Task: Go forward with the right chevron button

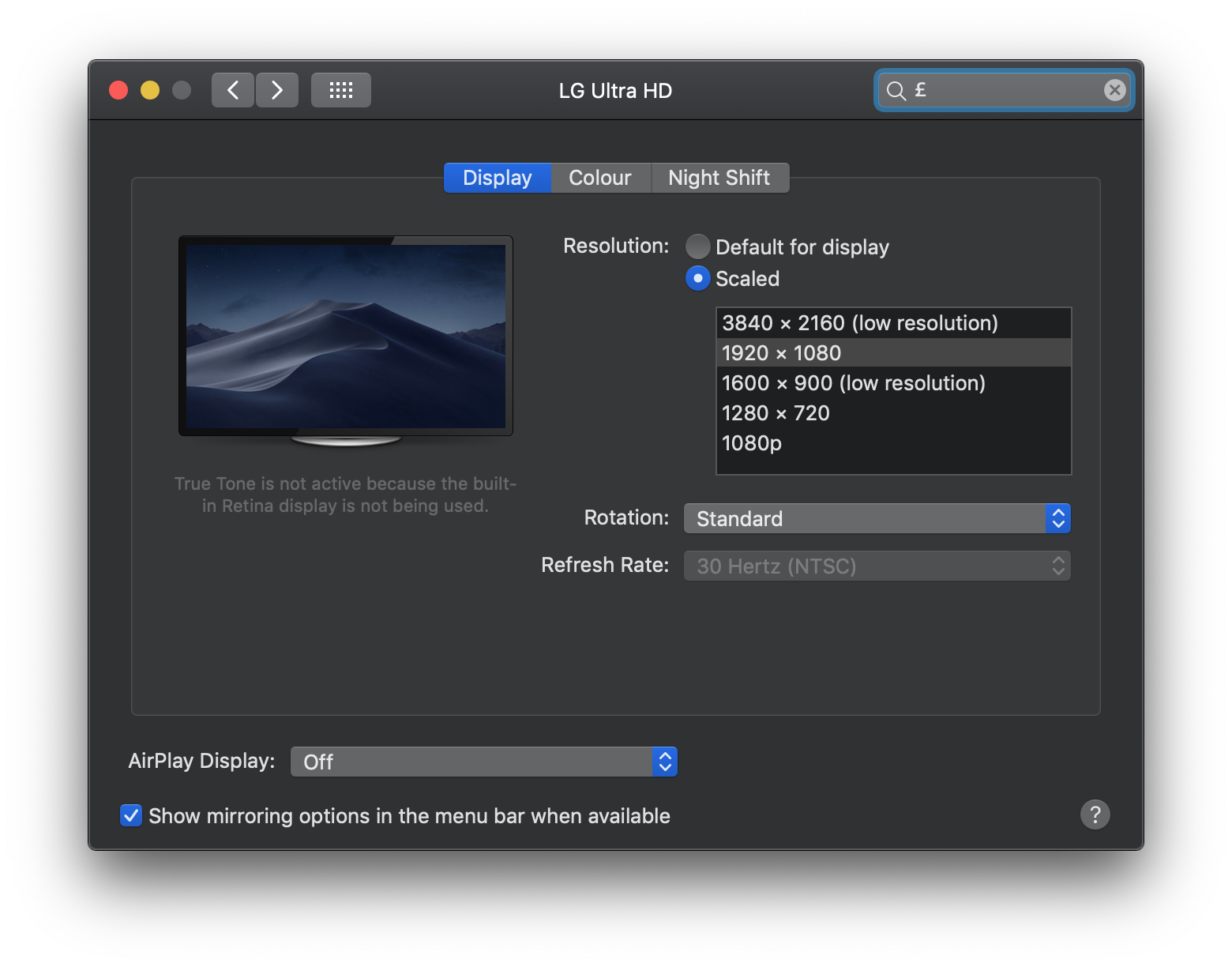Action: (277, 90)
